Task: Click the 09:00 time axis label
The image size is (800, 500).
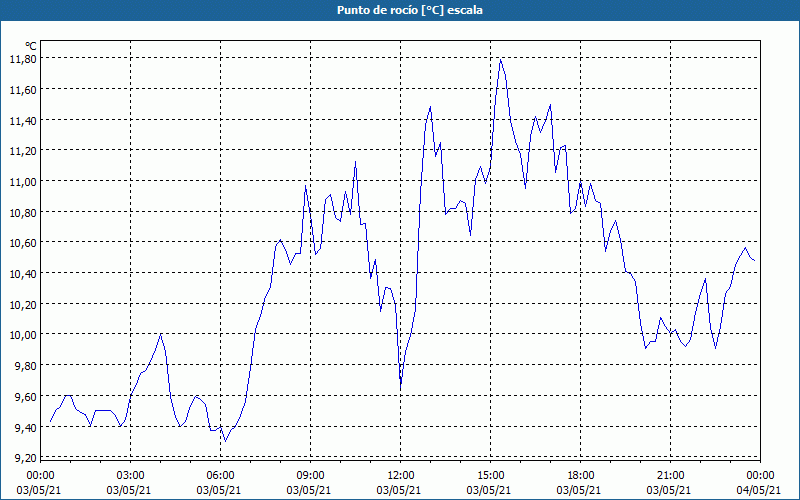Action: pos(311,476)
